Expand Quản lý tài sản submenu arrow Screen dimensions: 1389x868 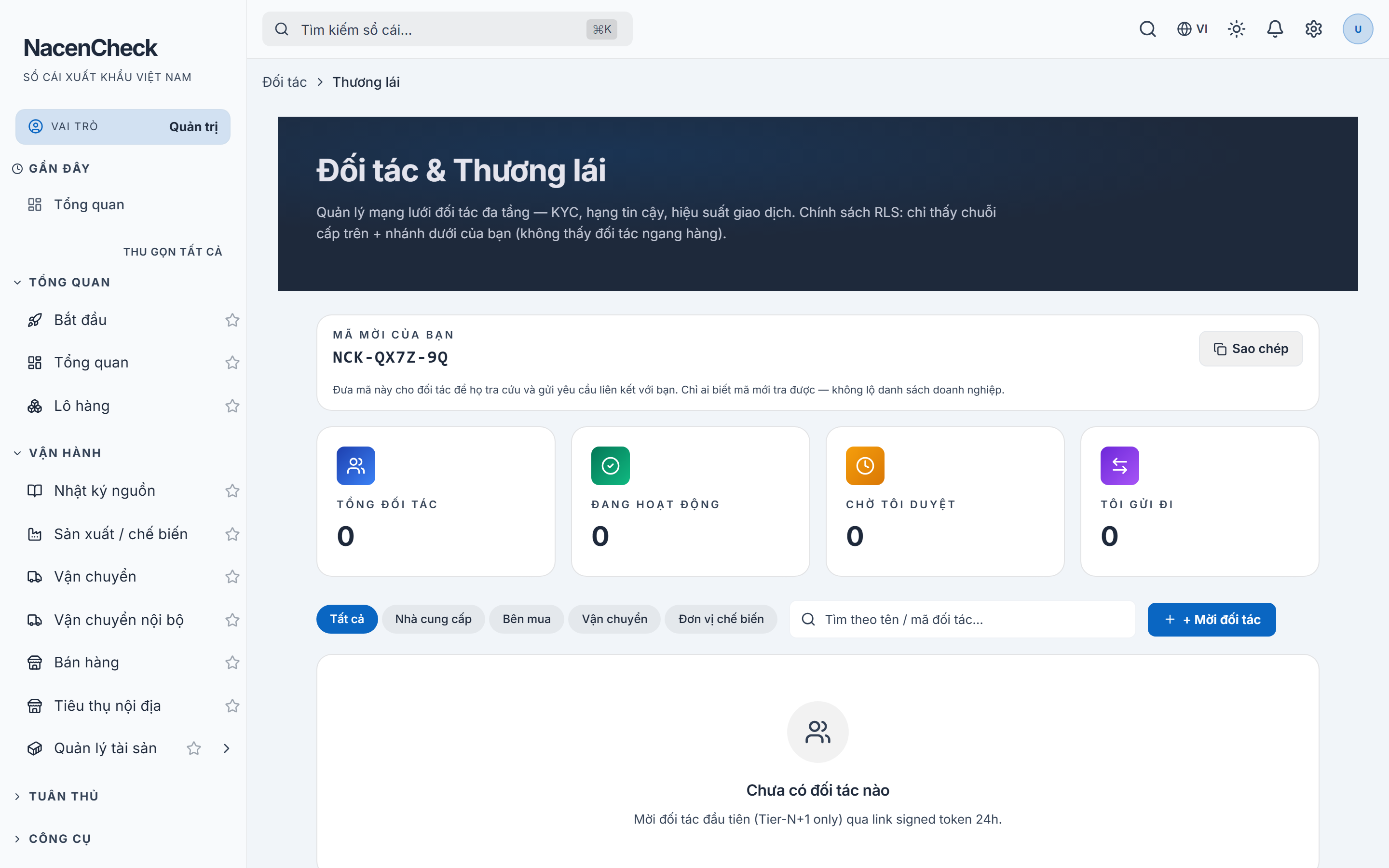[x=227, y=748]
